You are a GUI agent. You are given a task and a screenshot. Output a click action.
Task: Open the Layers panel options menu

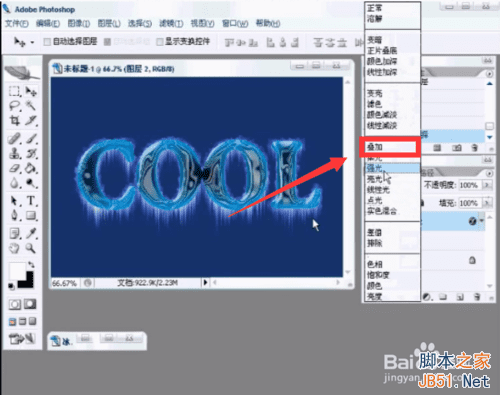pyautogui.click(x=489, y=174)
